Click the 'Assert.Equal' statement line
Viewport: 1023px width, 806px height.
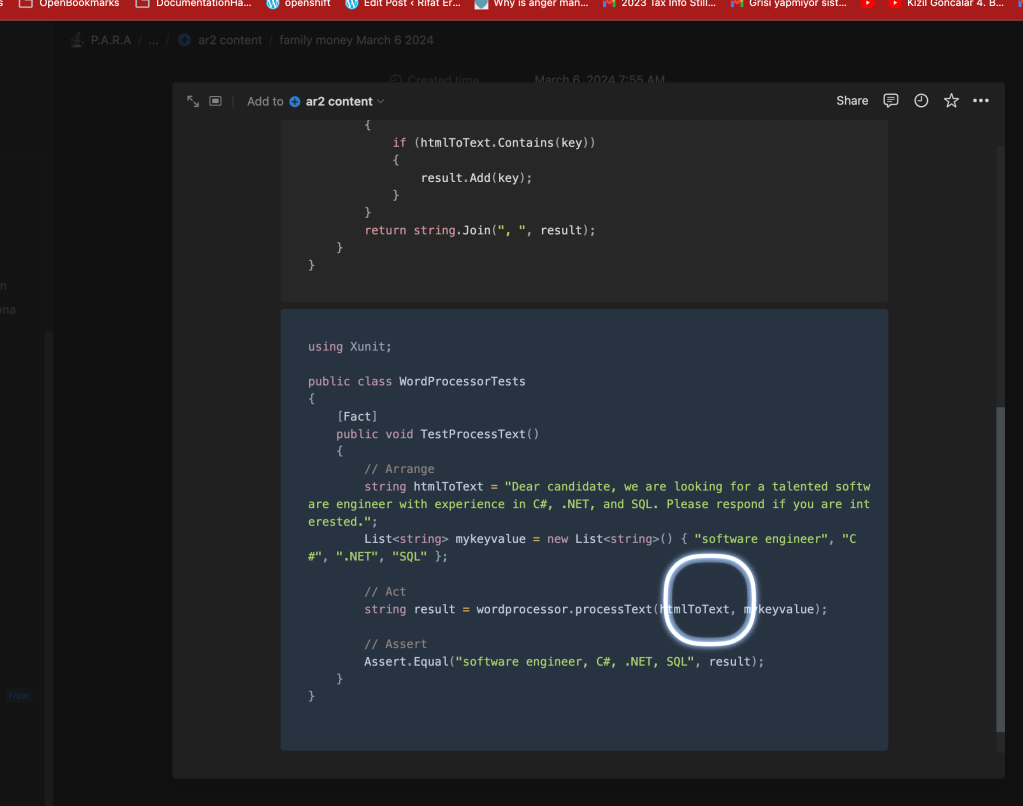(564, 662)
